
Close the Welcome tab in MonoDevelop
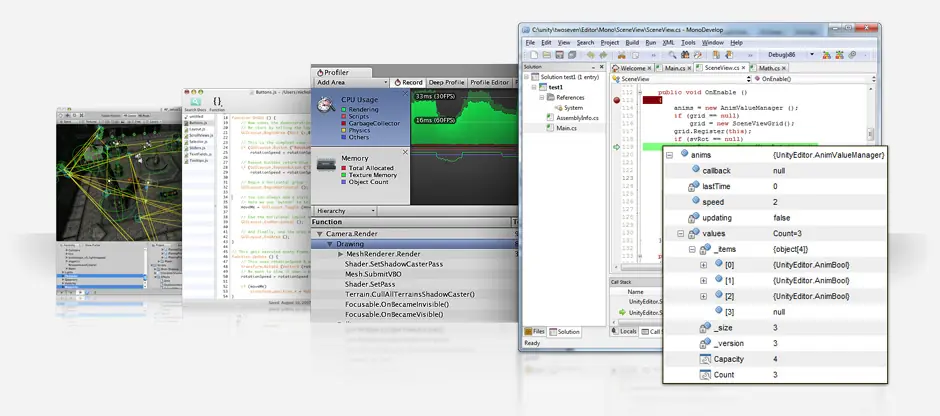click(x=649, y=68)
